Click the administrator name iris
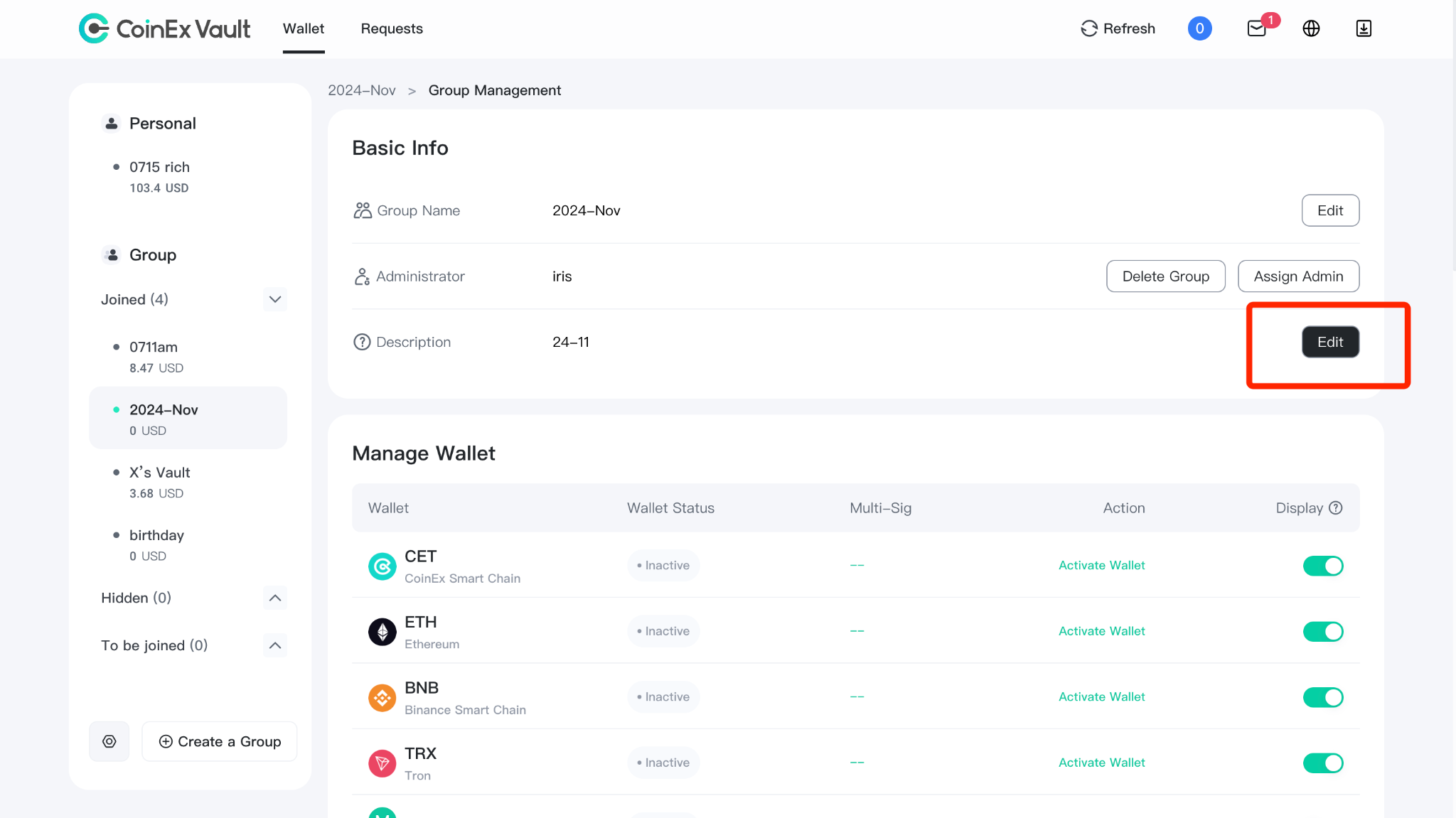This screenshot has width=1456, height=818. pos(562,276)
